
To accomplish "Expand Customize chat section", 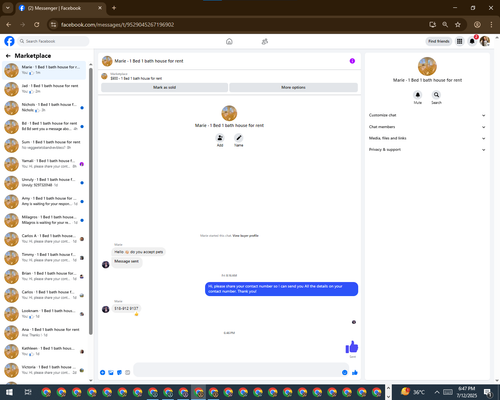I will point(427,115).
